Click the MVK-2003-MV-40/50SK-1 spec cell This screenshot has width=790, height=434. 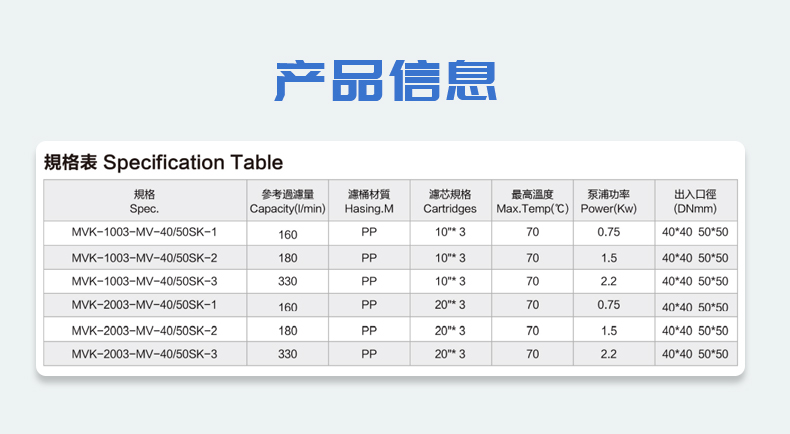[x=144, y=305]
